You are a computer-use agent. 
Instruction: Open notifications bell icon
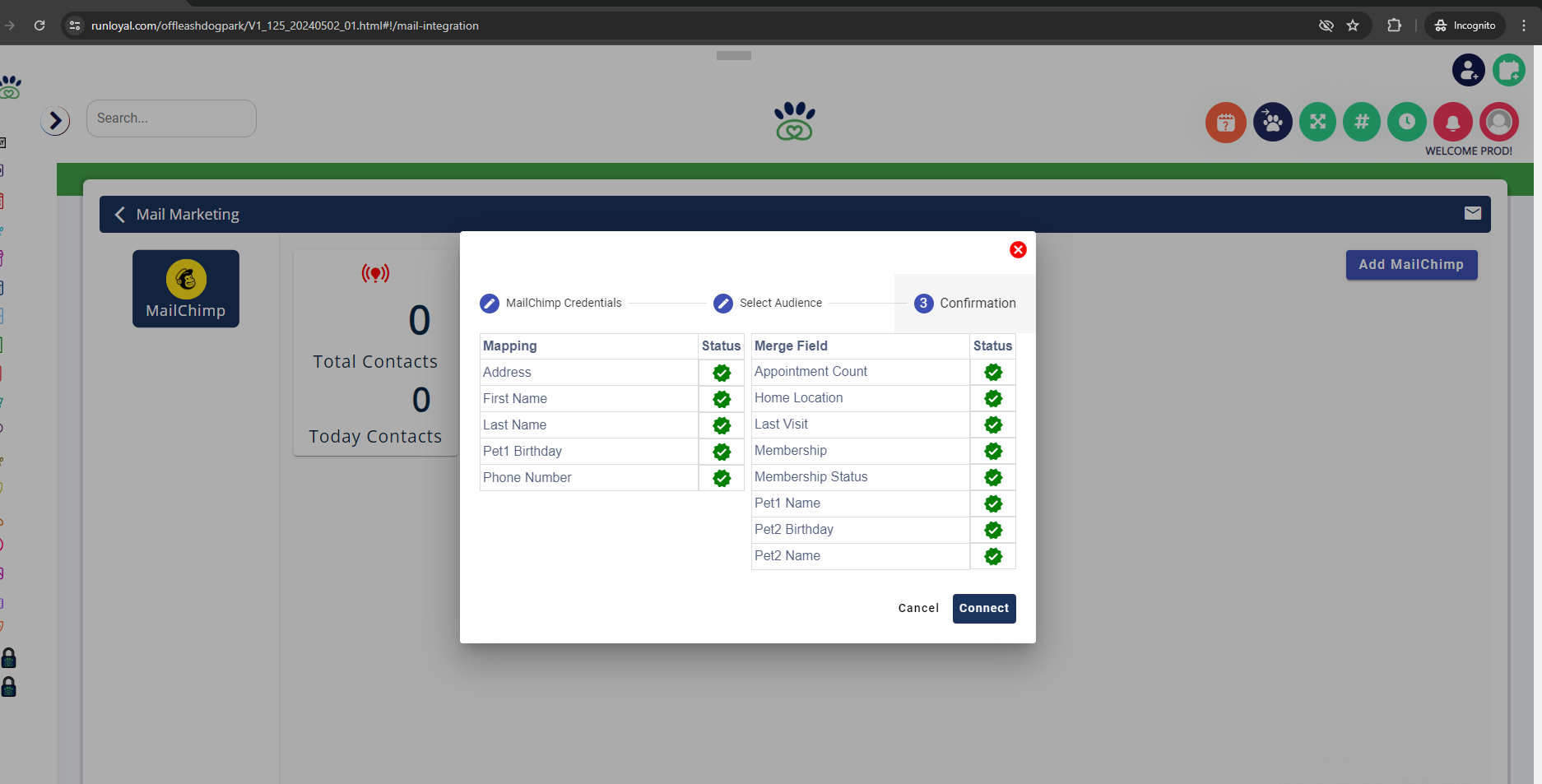coord(1453,123)
